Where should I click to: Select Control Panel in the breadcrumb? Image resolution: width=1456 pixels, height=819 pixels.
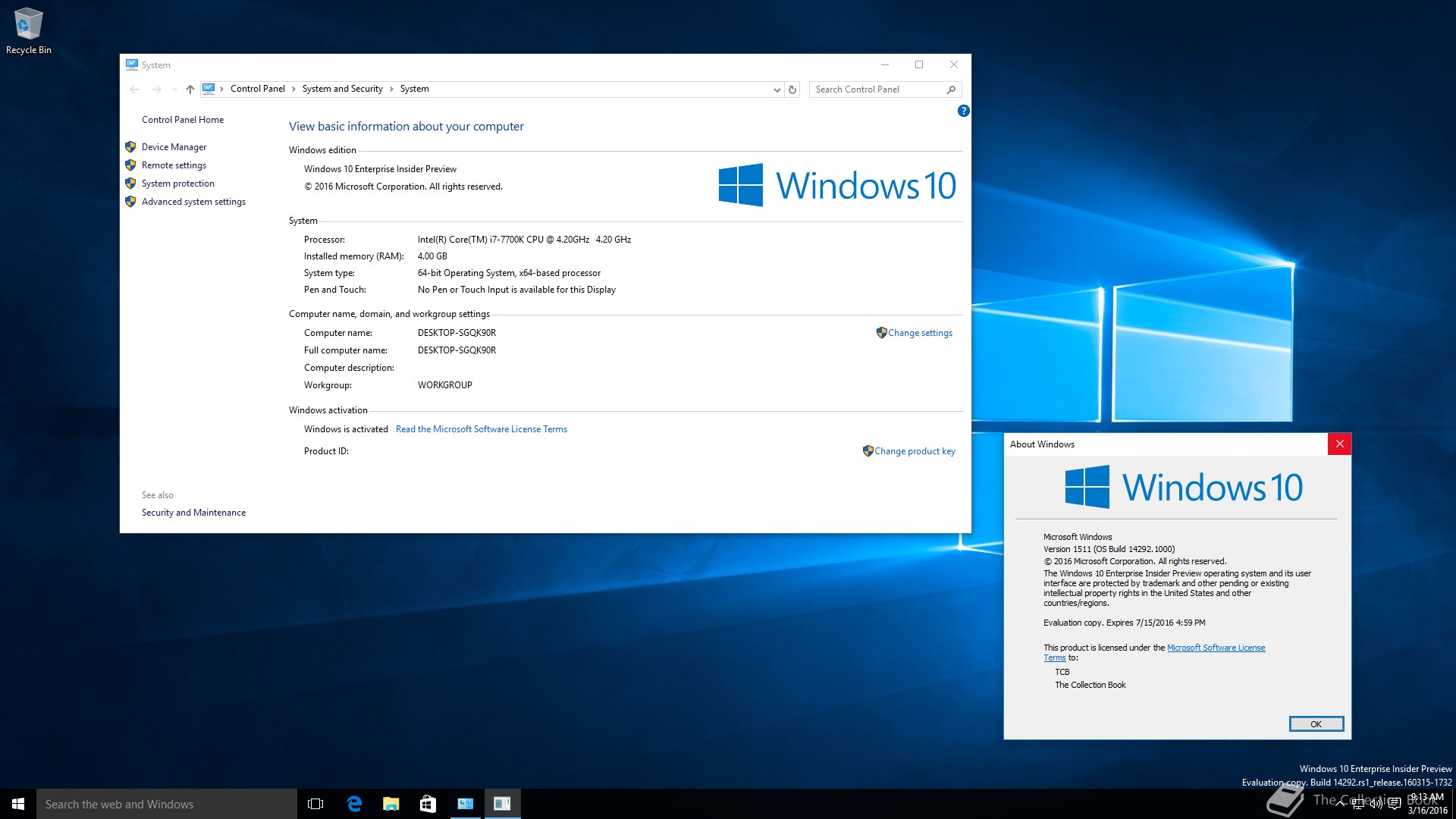tap(258, 89)
